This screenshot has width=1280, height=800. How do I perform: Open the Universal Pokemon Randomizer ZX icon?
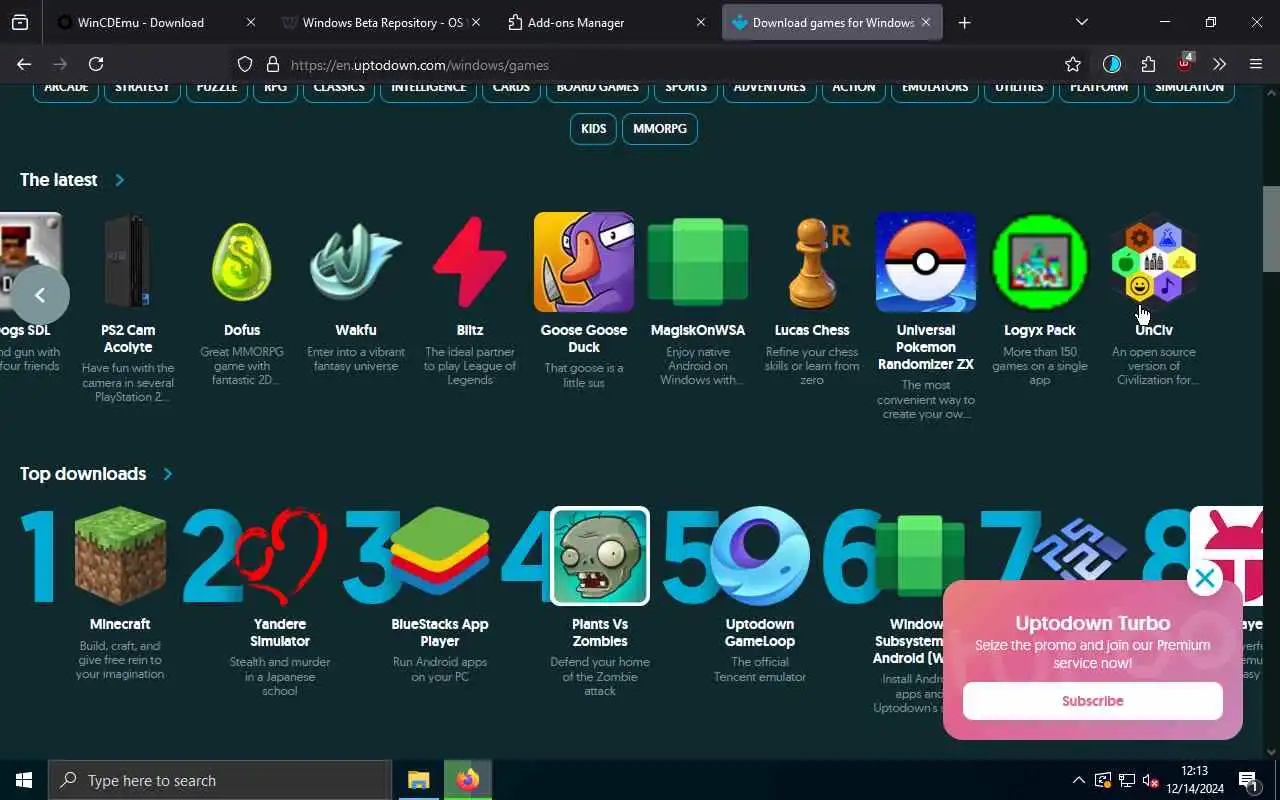pos(926,262)
